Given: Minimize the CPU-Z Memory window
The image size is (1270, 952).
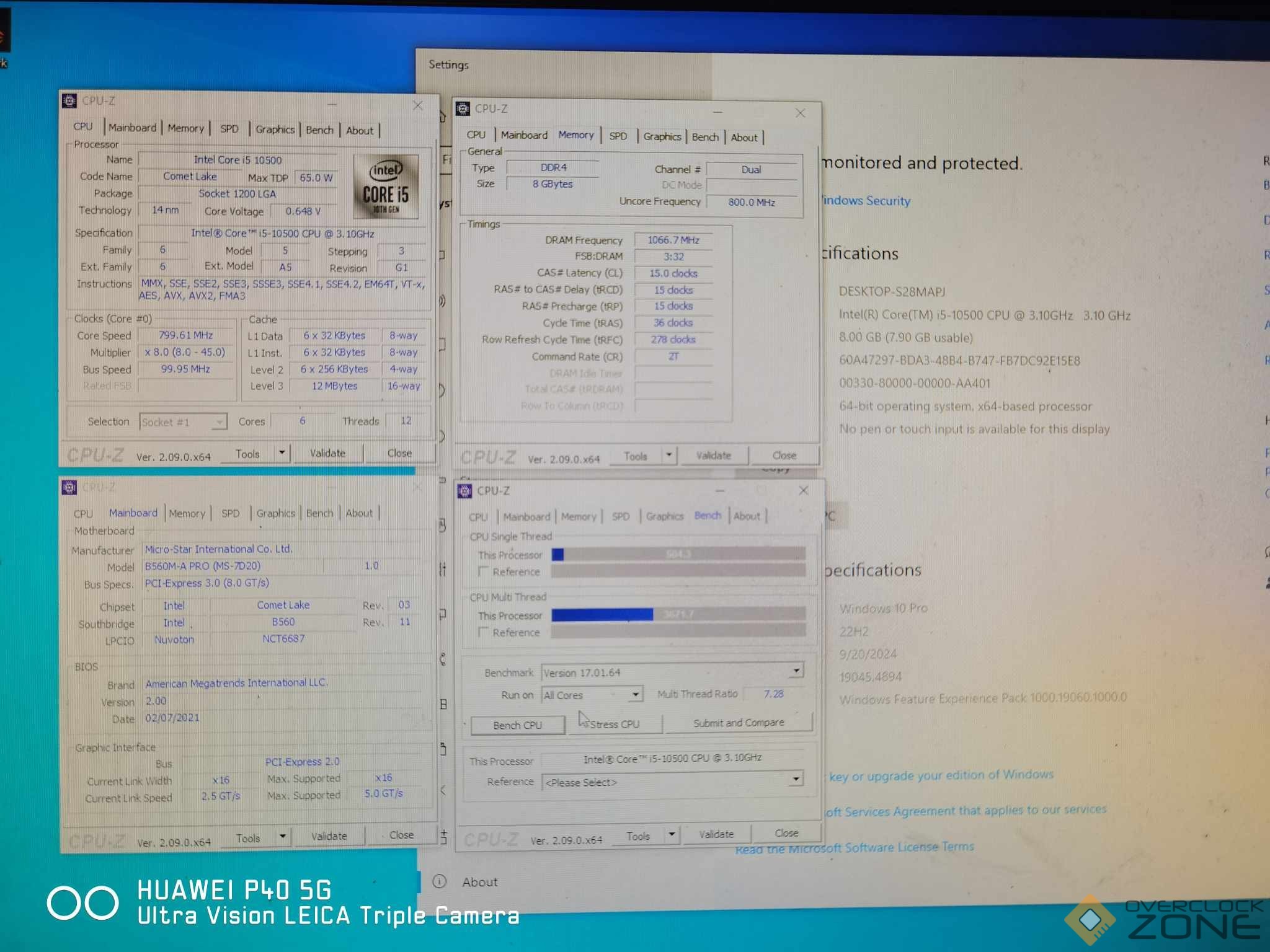Looking at the screenshot, I should [717, 112].
